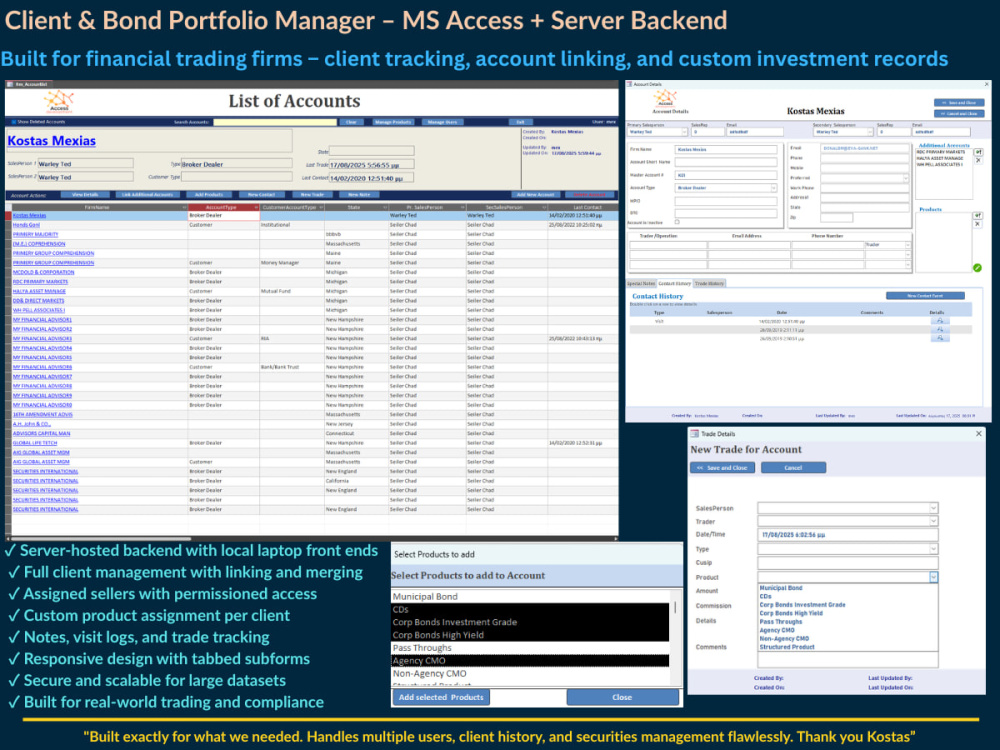
Task: Click the Firm Name field in Account Details
Action: [726, 149]
